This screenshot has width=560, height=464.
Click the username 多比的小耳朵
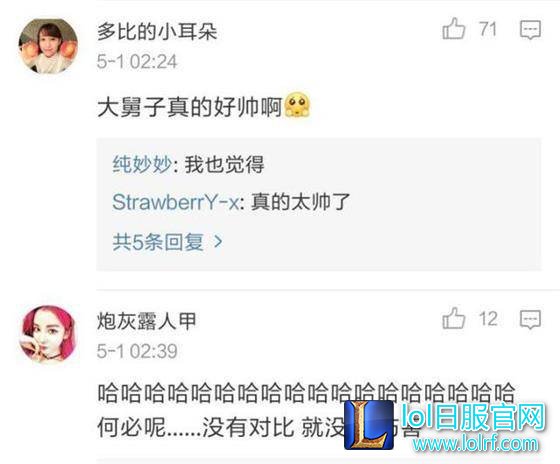click(x=157, y=31)
